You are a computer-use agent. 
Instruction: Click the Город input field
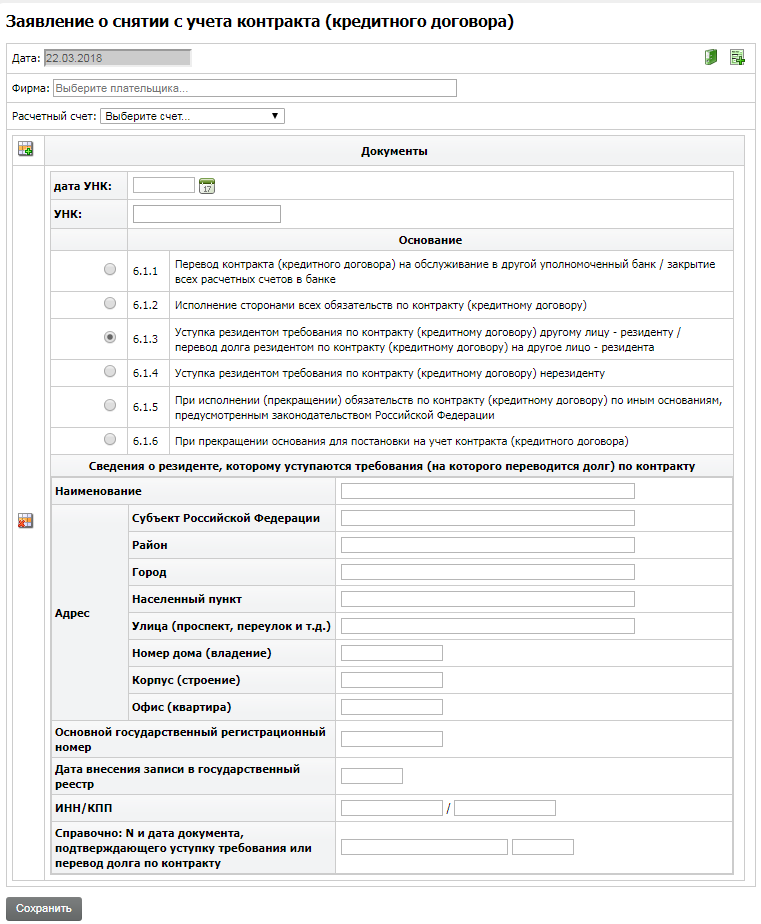pyautogui.click(x=487, y=572)
